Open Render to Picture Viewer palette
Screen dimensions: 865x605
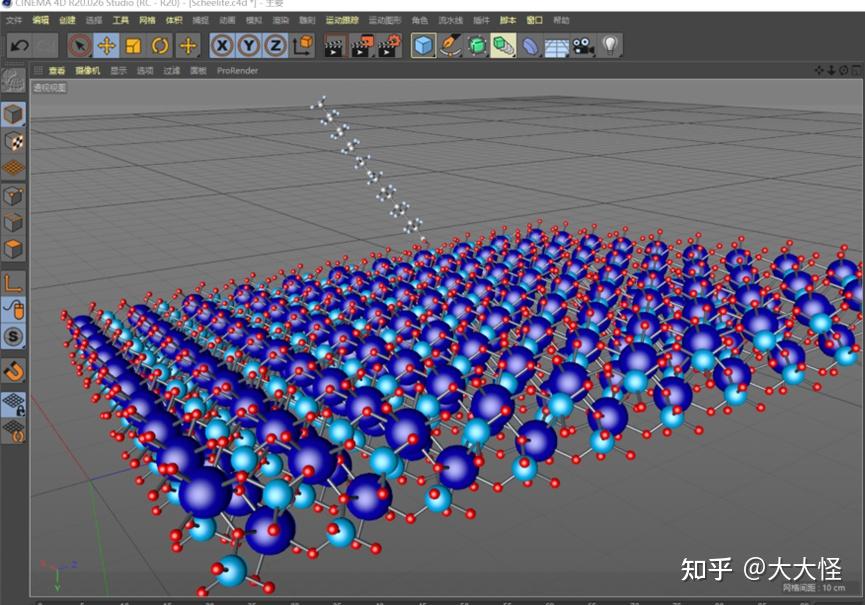[x=362, y=46]
